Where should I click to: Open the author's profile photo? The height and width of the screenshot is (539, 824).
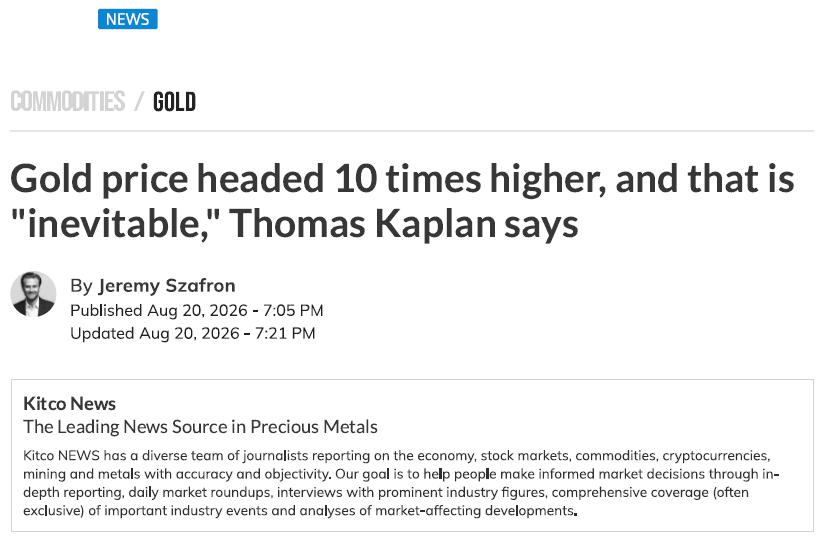click(x=33, y=294)
